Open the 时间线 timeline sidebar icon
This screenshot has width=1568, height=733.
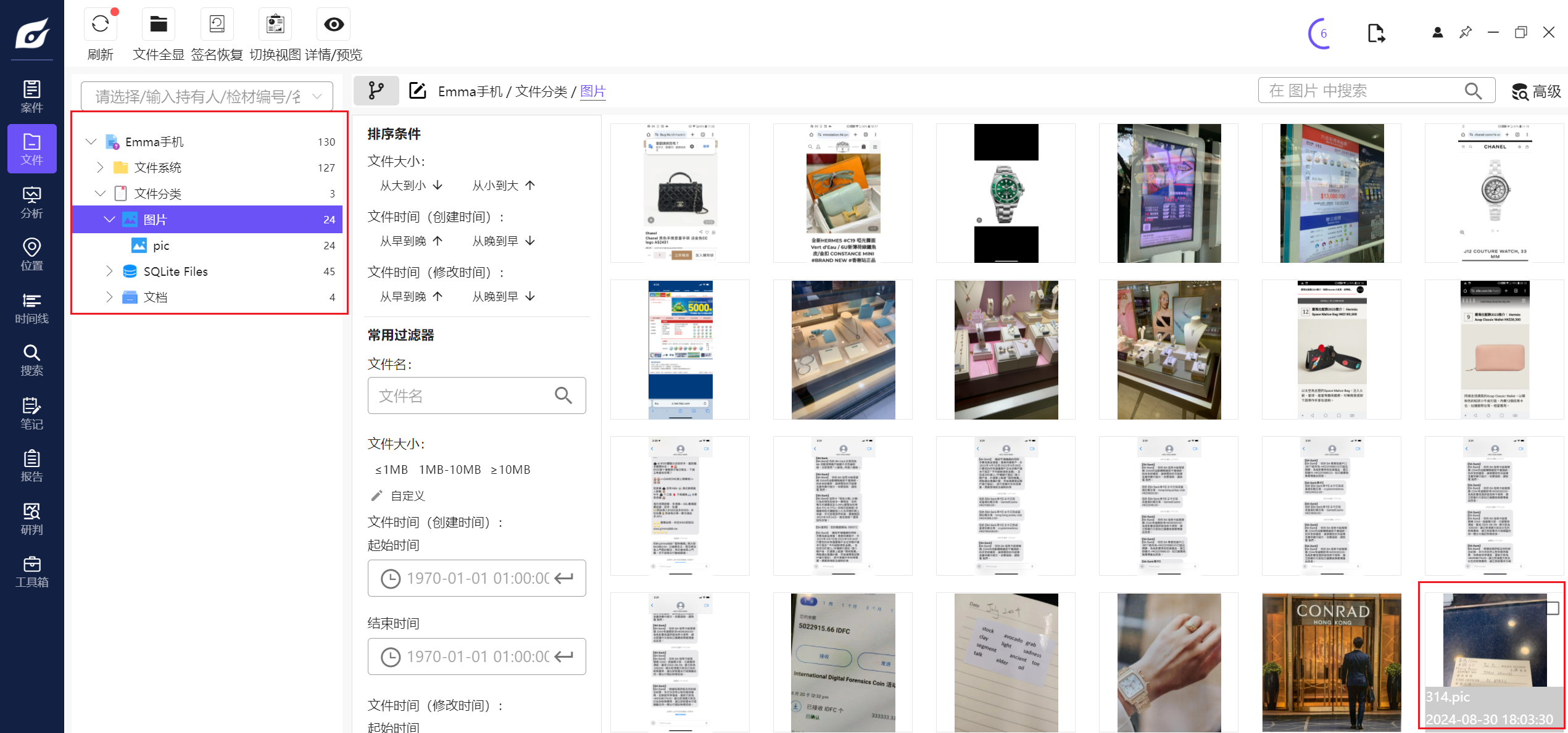tap(31, 308)
